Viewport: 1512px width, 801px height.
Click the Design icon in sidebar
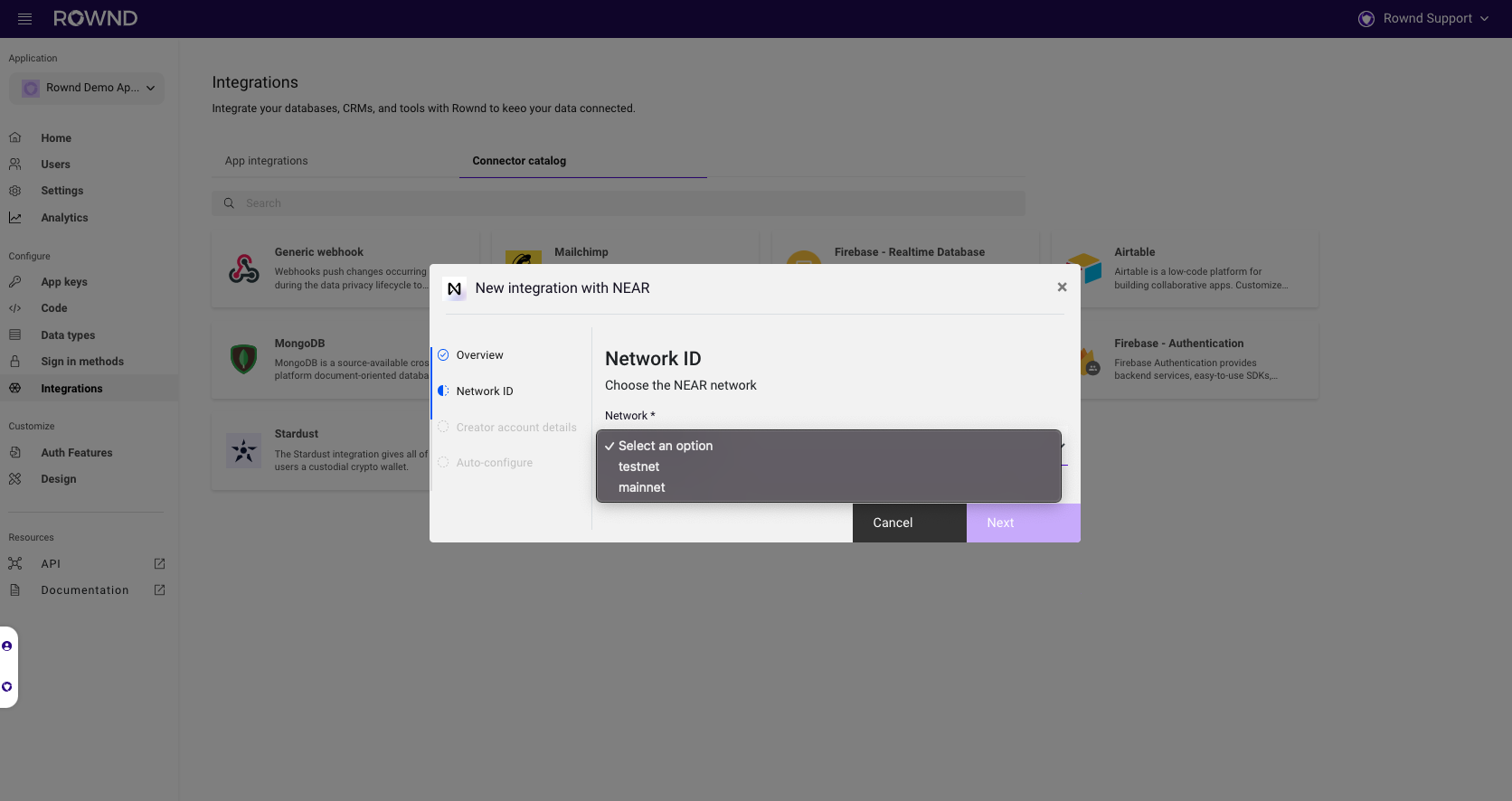[14, 479]
